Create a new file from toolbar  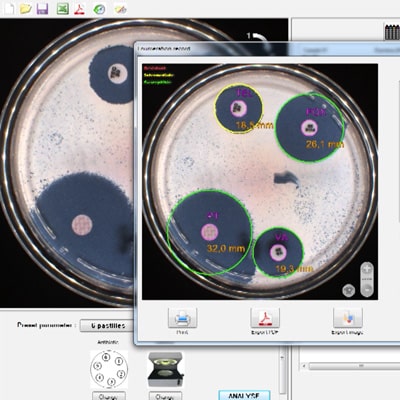coord(8,8)
